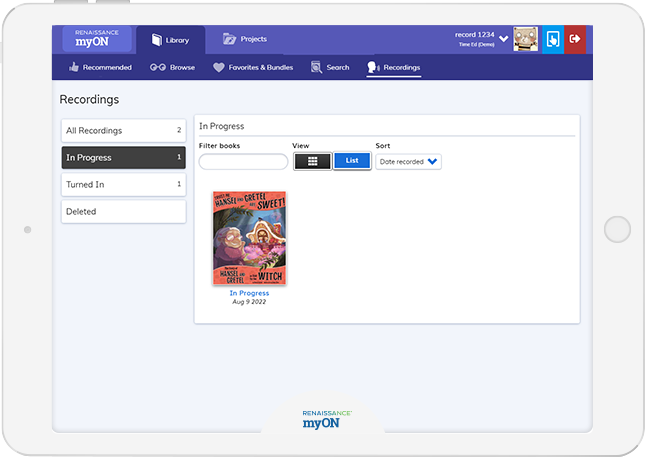The image size is (645, 457).
Task: Click the Filter books input field
Action: click(x=243, y=162)
